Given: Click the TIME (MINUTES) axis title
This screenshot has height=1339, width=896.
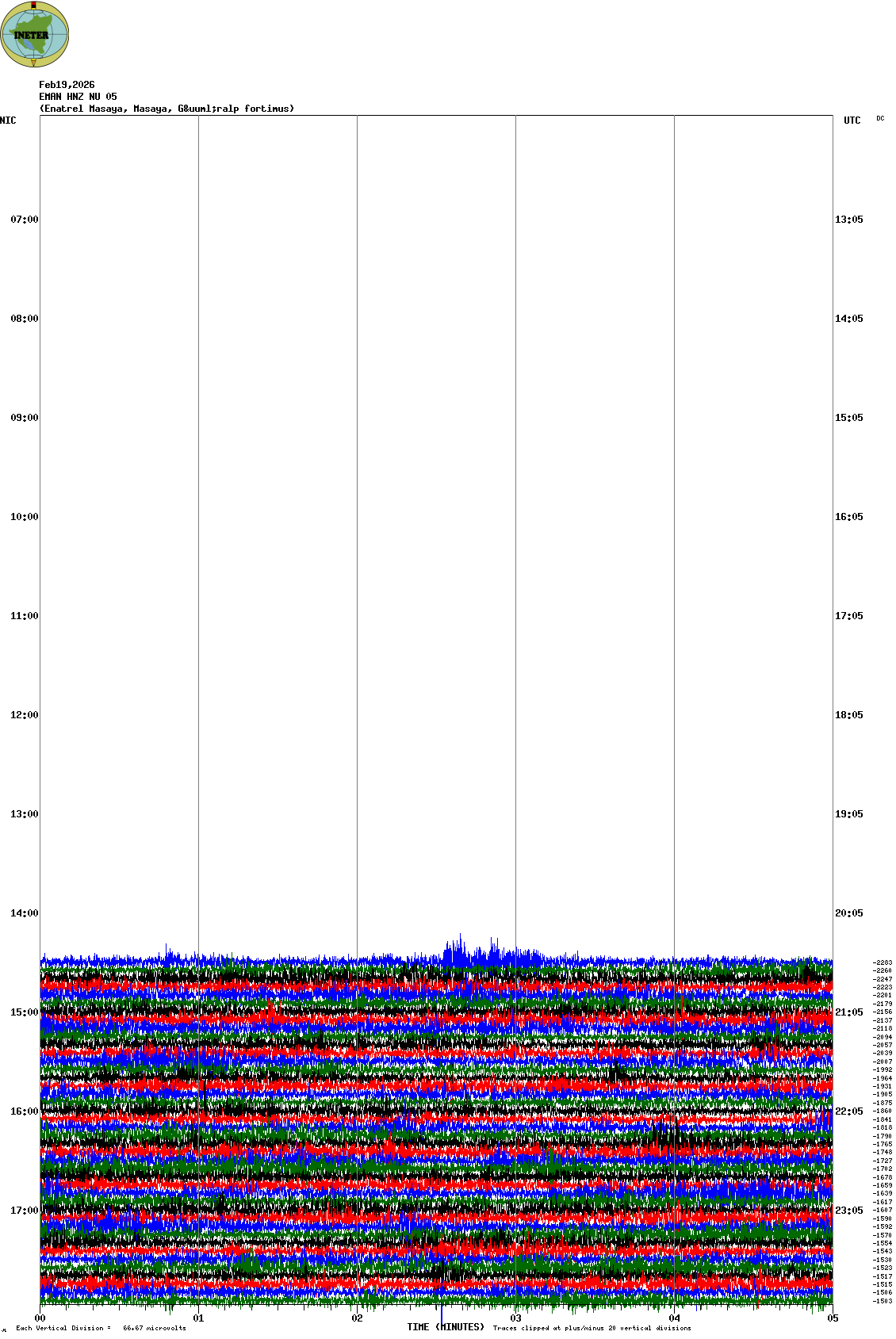Looking at the screenshot, I should click(x=446, y=1327).
